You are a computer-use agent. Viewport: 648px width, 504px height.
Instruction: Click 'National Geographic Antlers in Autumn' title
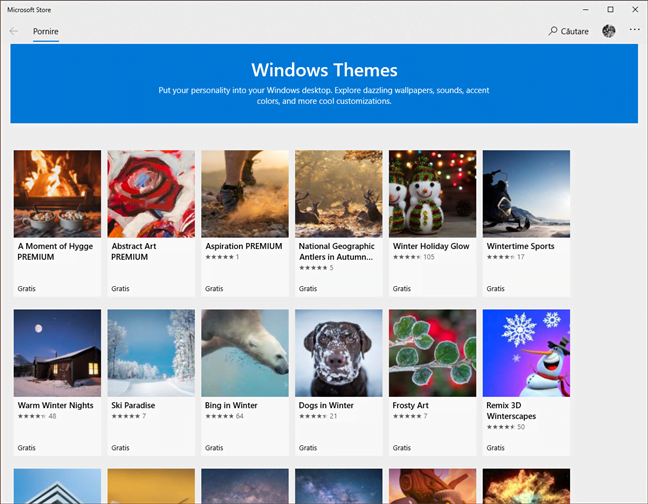pyautogui.click(x=336, y=252)
